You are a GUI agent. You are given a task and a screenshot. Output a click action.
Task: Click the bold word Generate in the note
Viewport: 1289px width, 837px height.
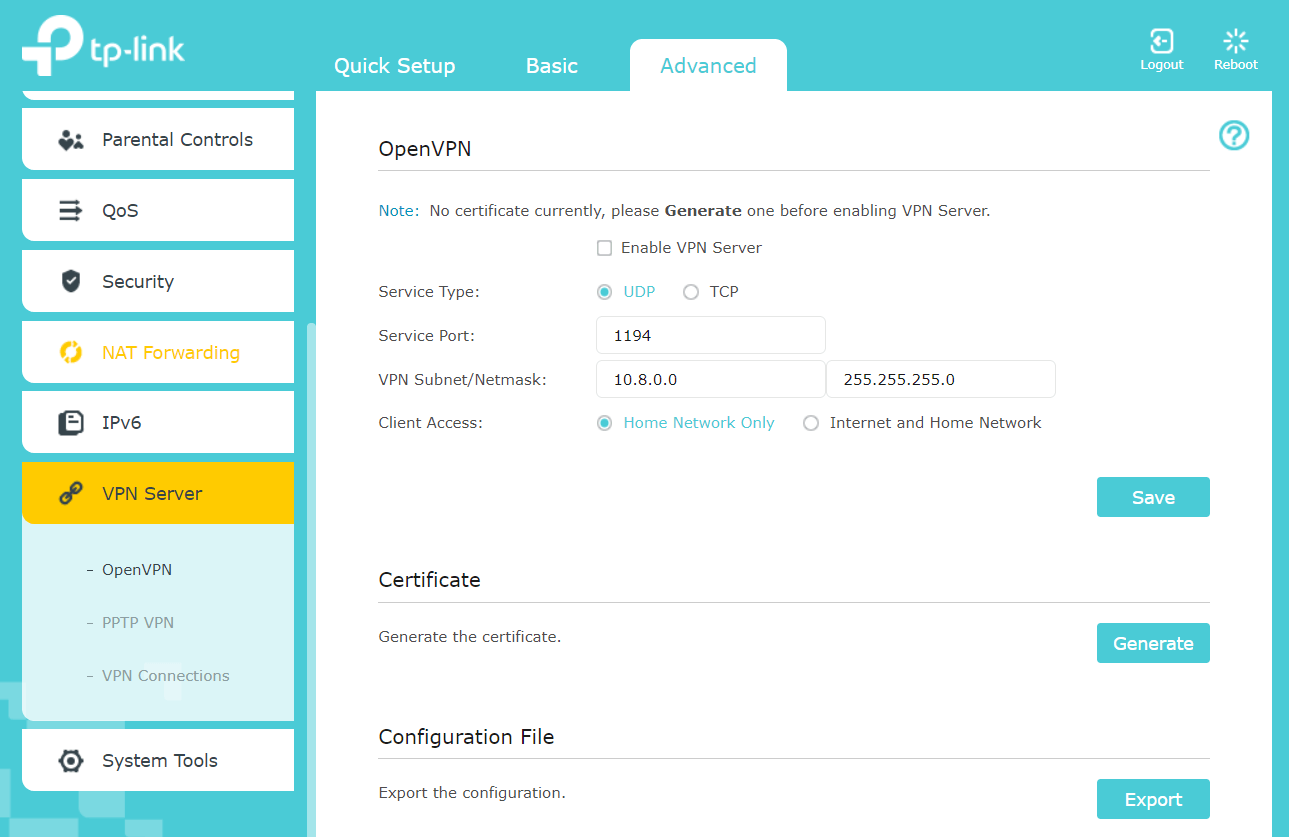click(703, 211)
